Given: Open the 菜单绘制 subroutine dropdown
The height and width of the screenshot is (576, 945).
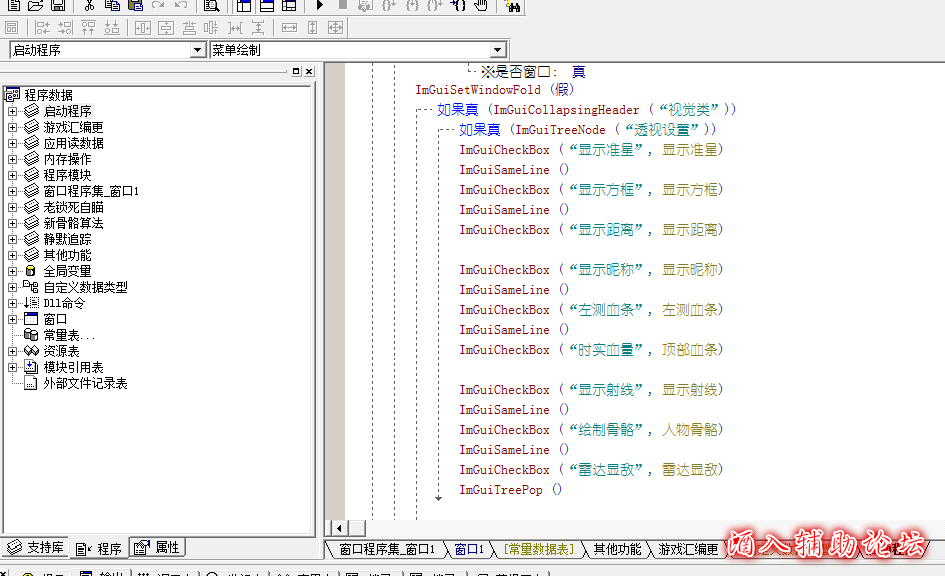Looking at the screenshot, I should click(x=498, y=50).
